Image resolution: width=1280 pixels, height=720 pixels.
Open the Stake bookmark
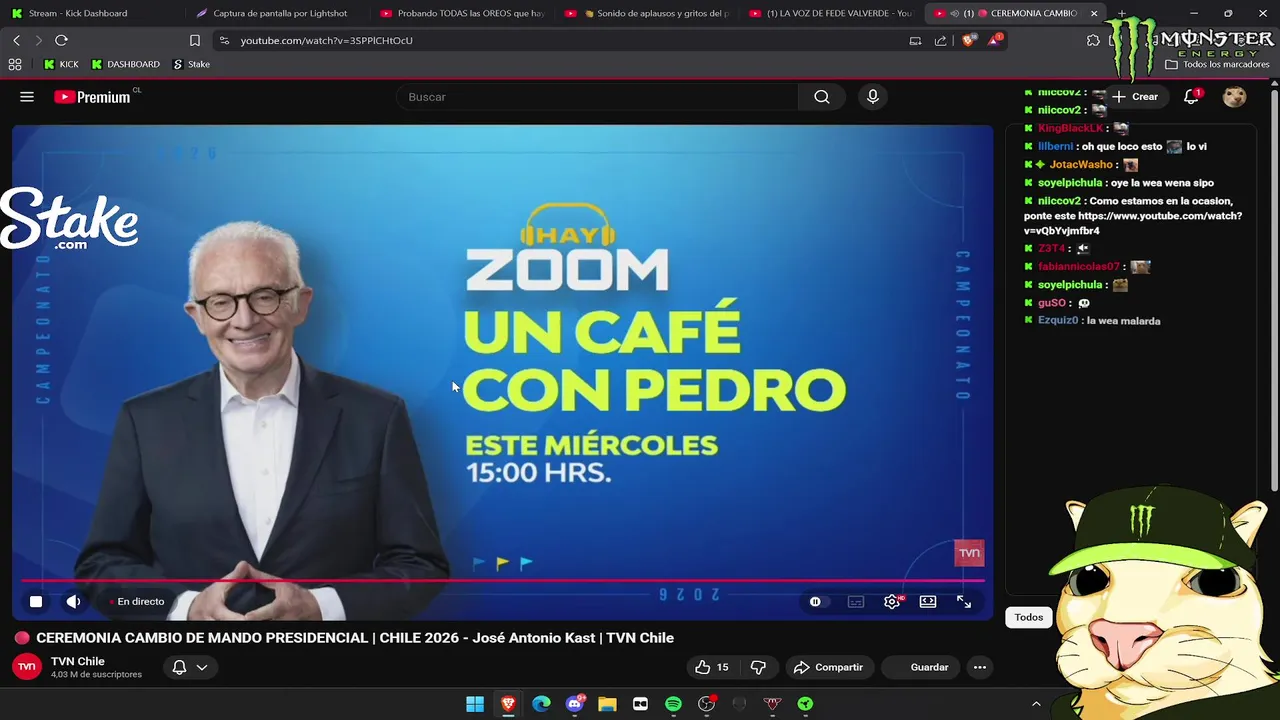coord(191,64)
